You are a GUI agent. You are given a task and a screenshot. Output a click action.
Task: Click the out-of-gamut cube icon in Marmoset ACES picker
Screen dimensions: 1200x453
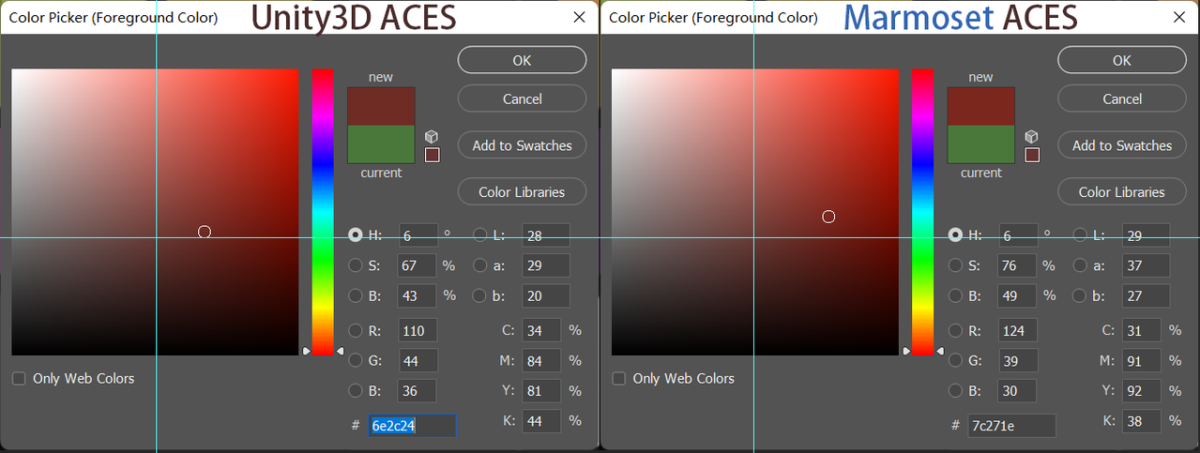pyautogui.click(x=1032, y=136)
